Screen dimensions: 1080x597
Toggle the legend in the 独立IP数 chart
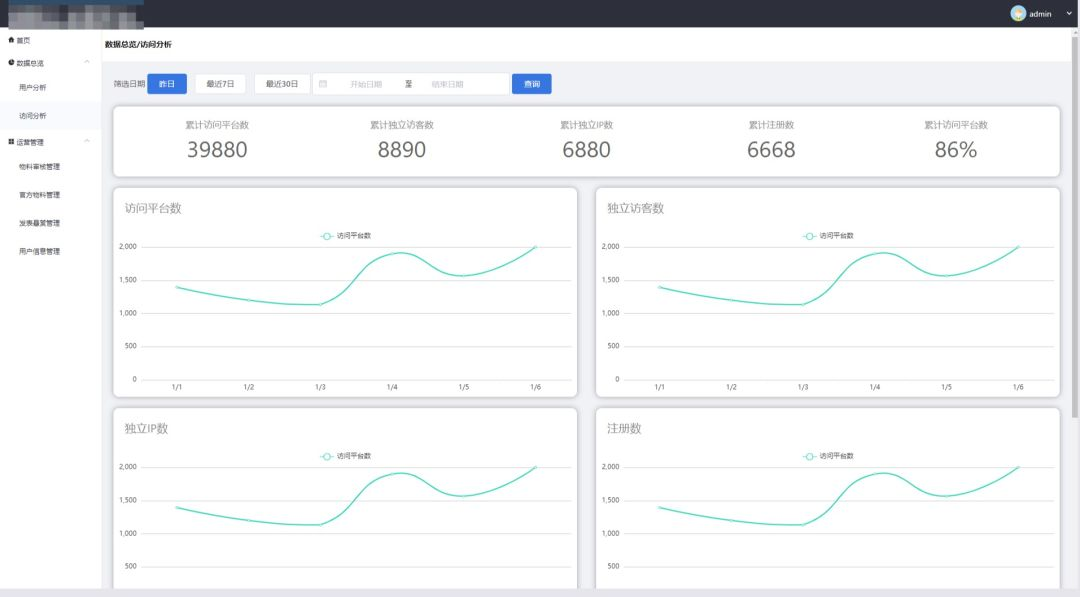click(346, 456)
